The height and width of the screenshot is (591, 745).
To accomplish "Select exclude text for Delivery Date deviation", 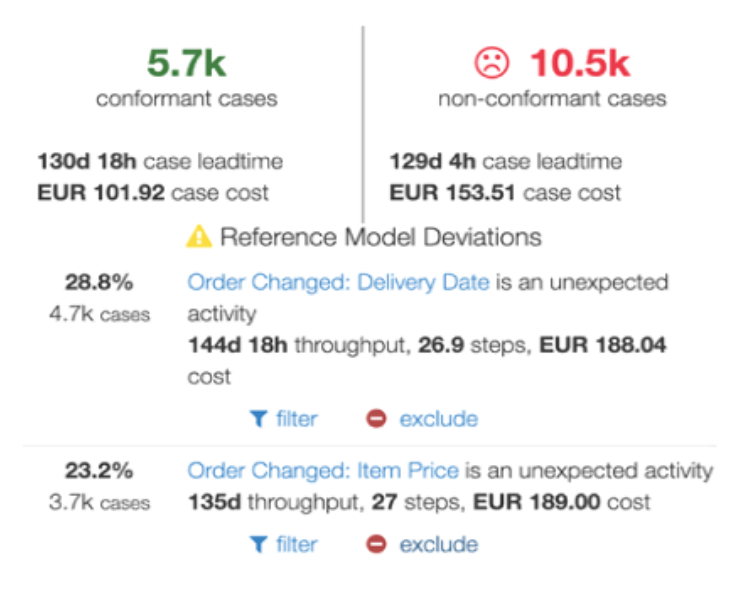I will click(x=439, y=419).
